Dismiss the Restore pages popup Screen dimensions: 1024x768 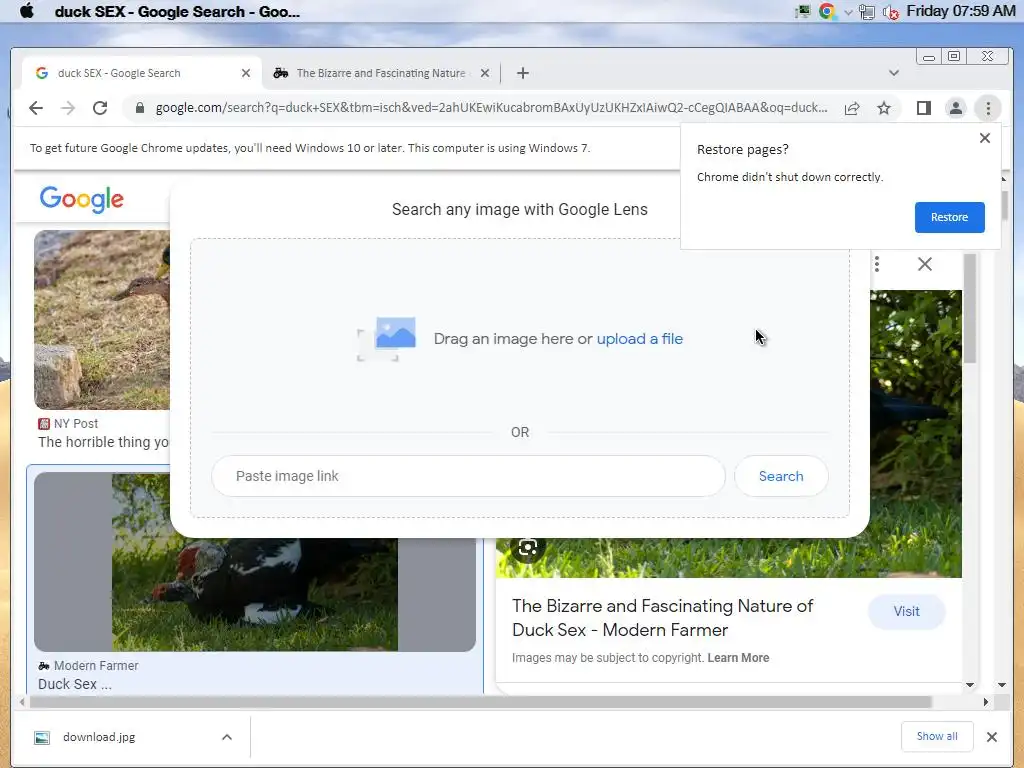tap(985, 138)
